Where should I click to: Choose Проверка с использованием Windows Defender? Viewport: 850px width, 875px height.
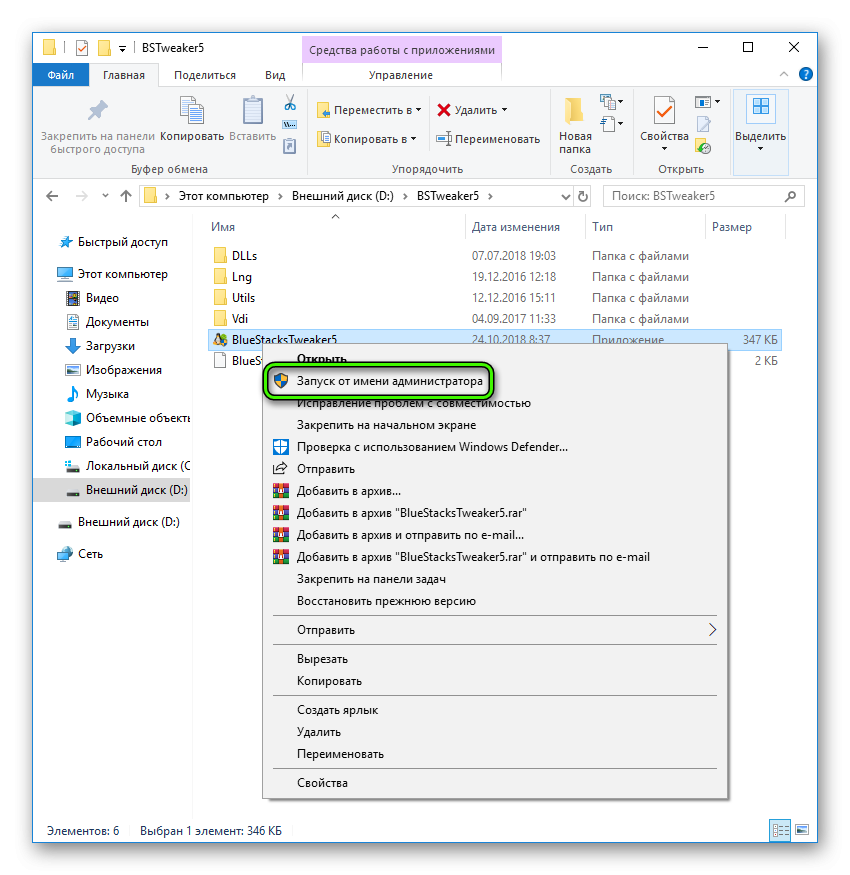432,447
